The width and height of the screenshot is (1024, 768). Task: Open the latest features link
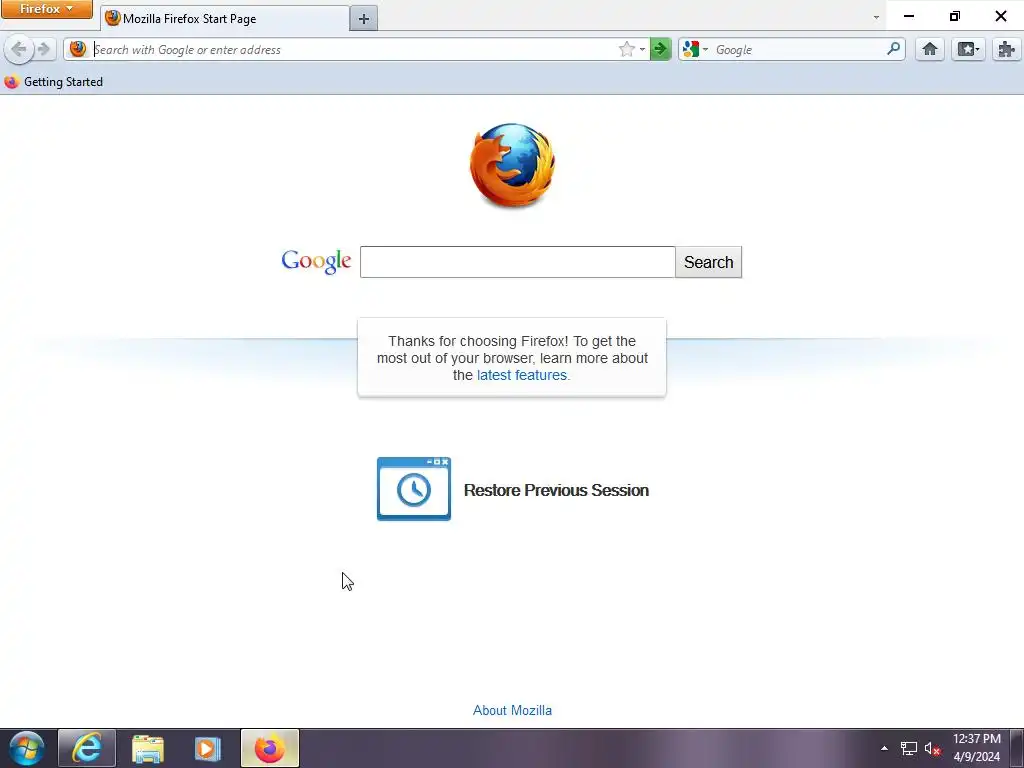coord(522,375)
